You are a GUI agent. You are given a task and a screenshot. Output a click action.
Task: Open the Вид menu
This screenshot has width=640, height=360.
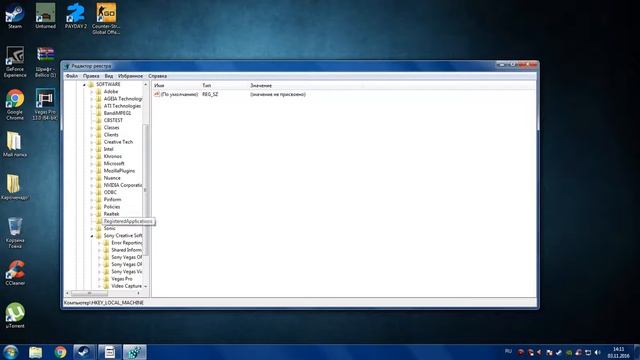[109, 76]
